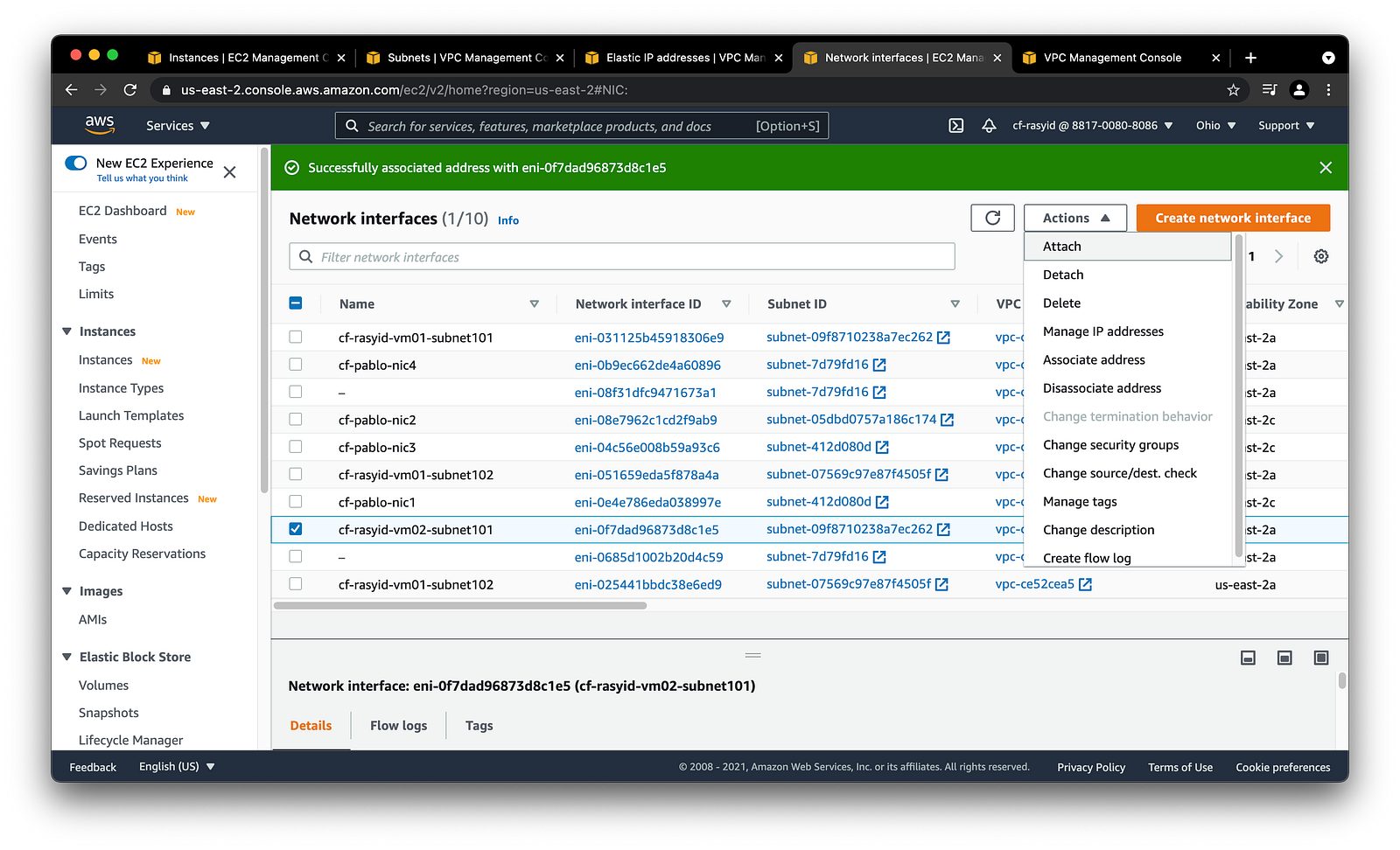Screen dimensions: 1400x850
Task: Collapse the Actions dropdown button
Action: point(1075,218)
